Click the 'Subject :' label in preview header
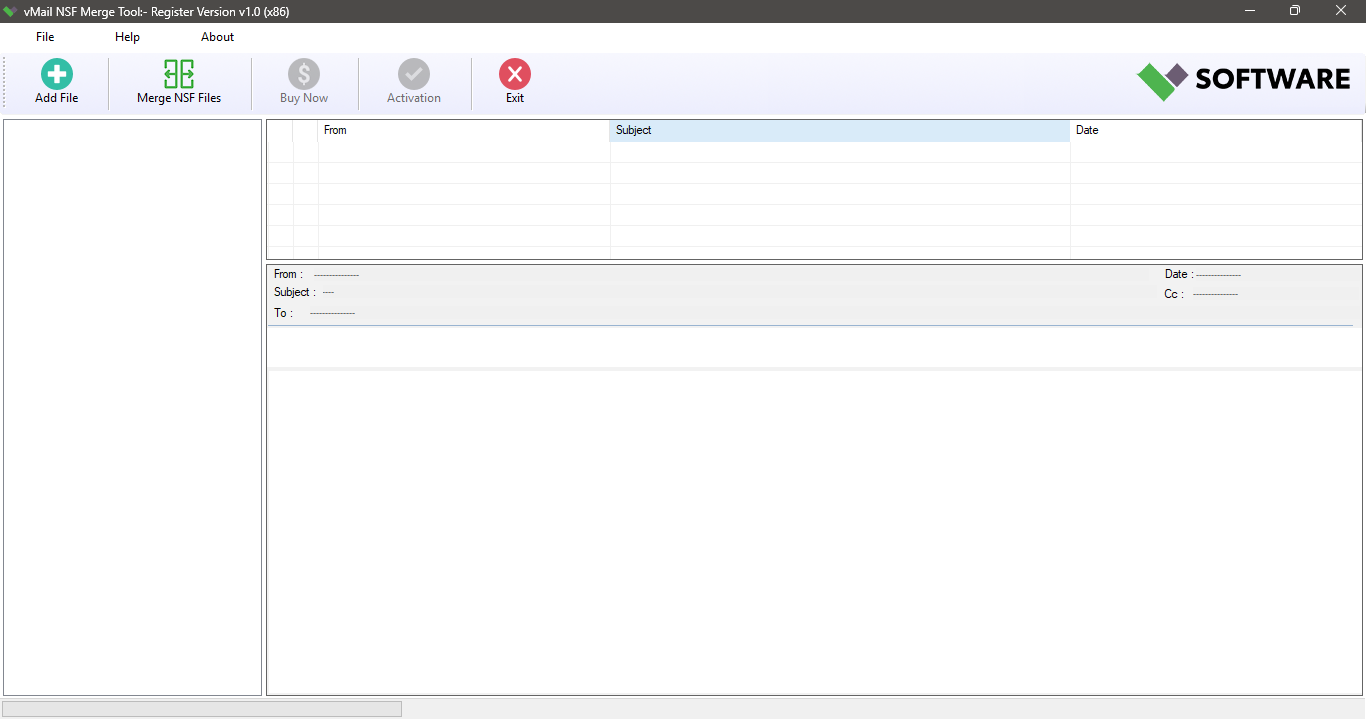The height and width of the screenshot is (720, 1366). tap(294, 292)
